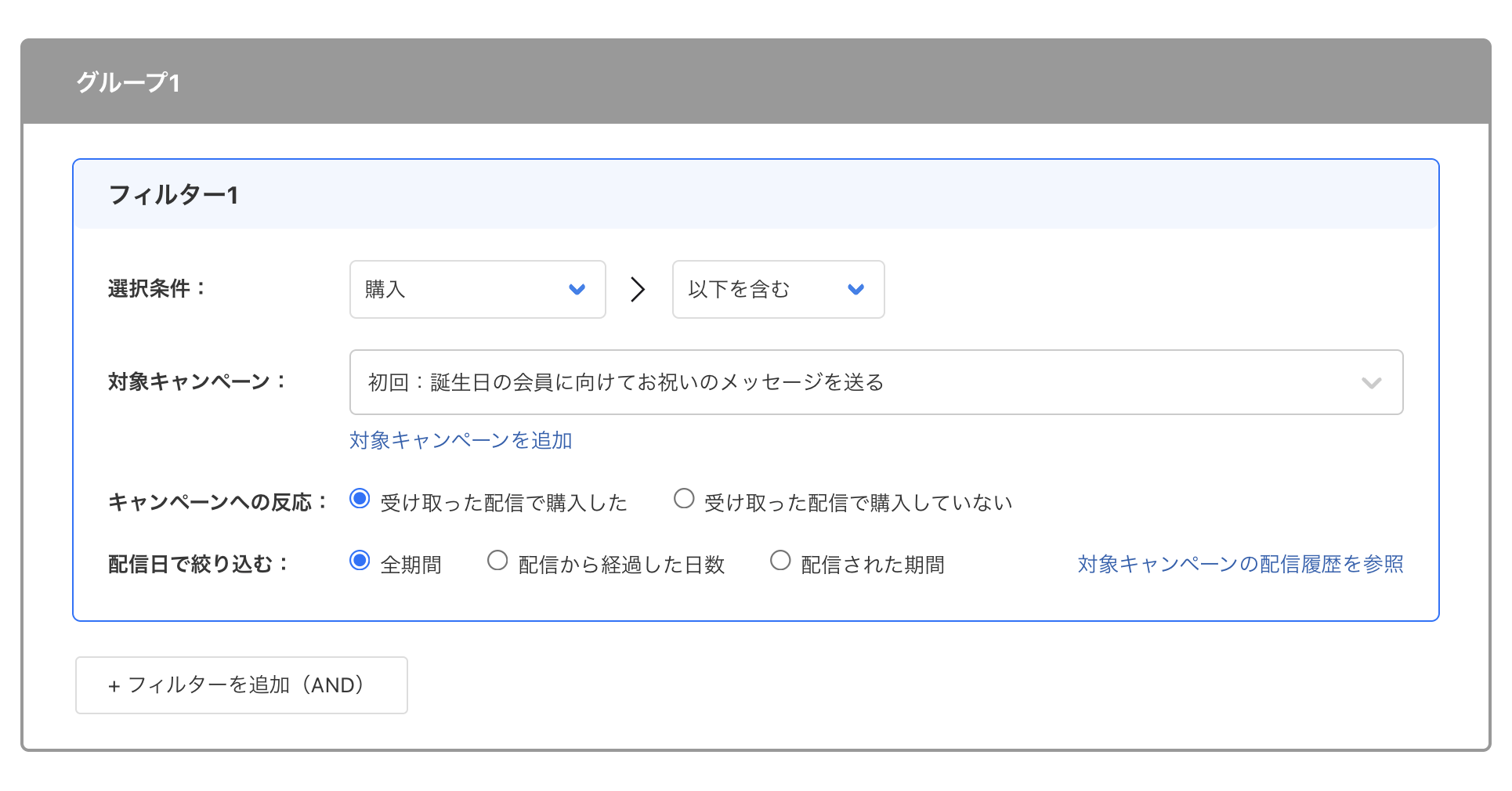This screenshot has height=791, width=1512.
Task: Click the chevron on the 購入 dropdown
Action: [577, 289]
